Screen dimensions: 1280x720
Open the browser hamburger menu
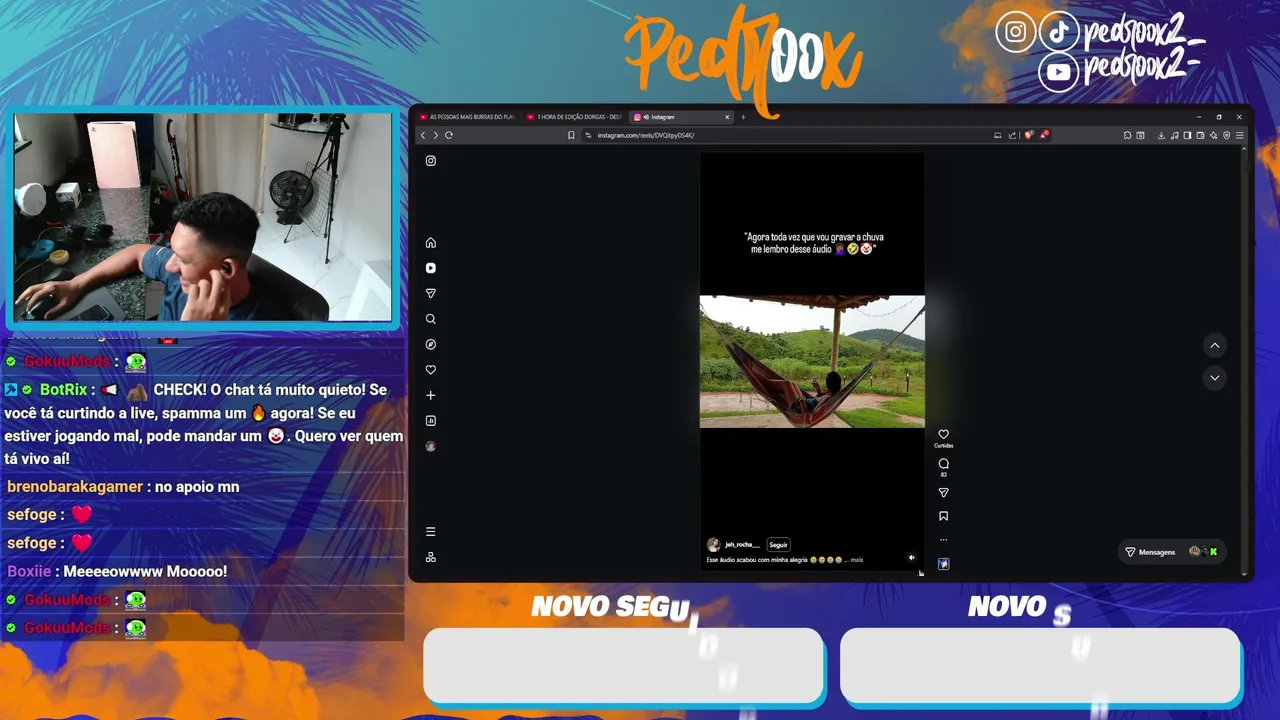[1240, 135]
